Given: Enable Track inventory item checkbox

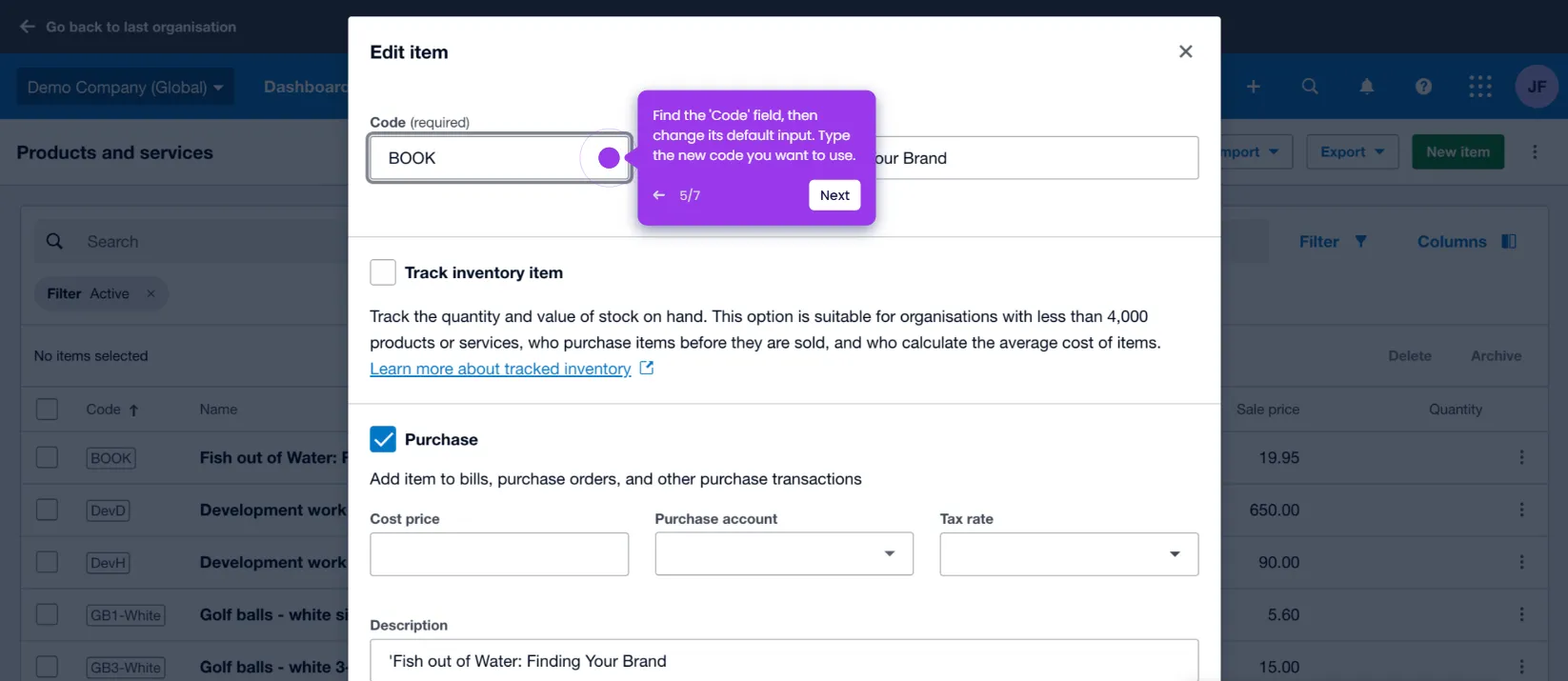Looking at the screenshot, I should [383, 272].
